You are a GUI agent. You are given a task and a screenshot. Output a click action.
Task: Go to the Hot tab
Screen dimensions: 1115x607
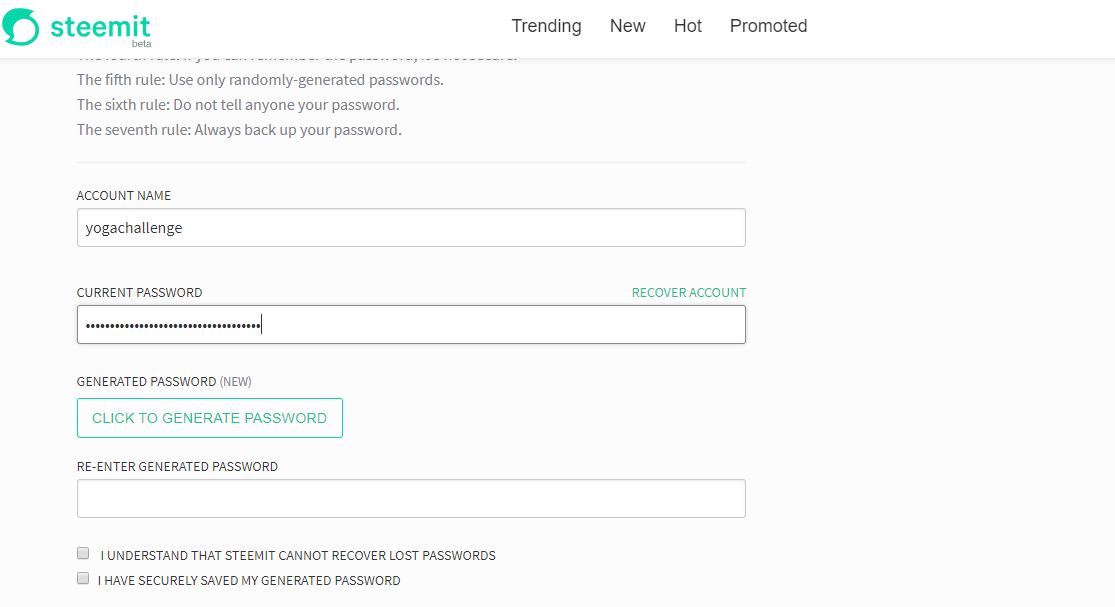688,26
